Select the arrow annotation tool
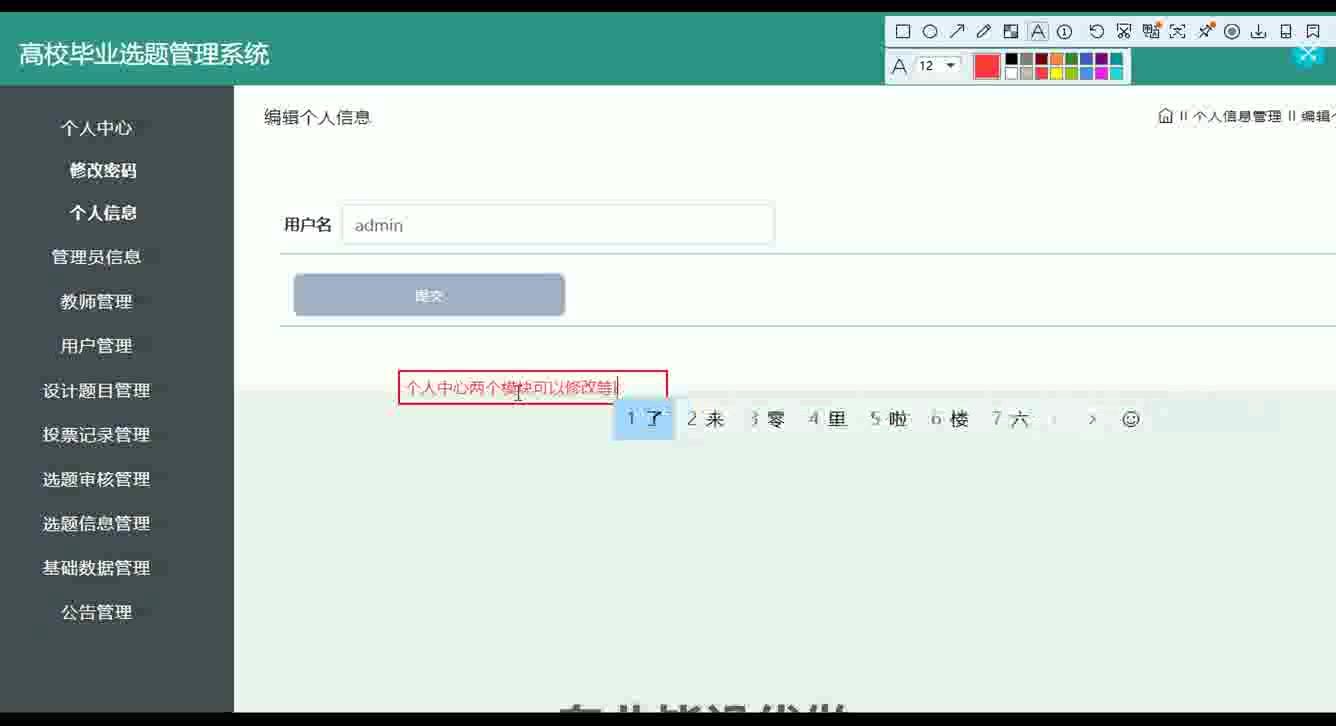The width and height of the screenshot is (1336, 726). point(957,31)
